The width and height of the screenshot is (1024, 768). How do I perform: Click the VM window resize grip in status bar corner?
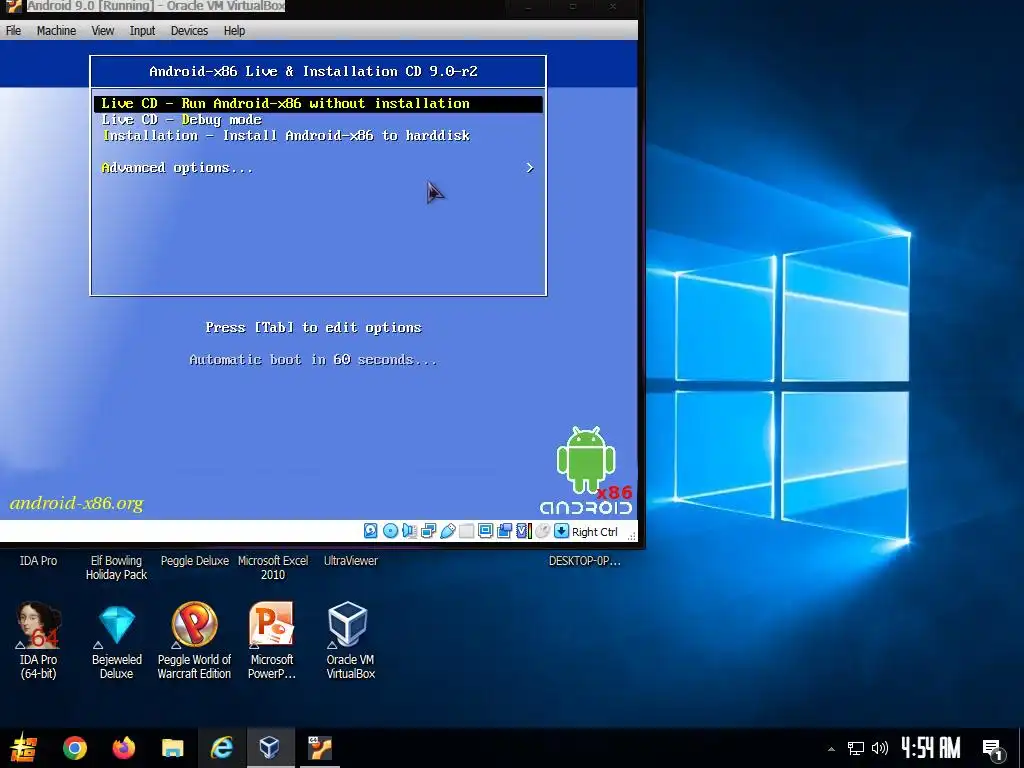(x=632, y=536)
